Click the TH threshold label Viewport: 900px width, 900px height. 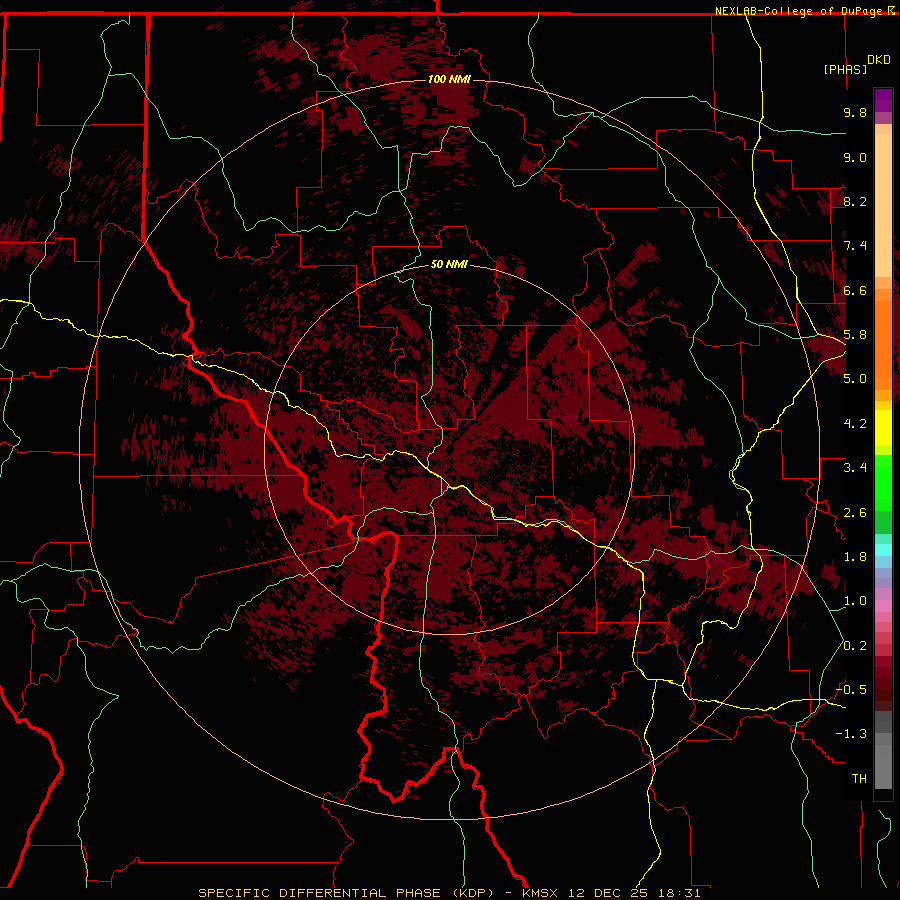click(x=859, y=779)
